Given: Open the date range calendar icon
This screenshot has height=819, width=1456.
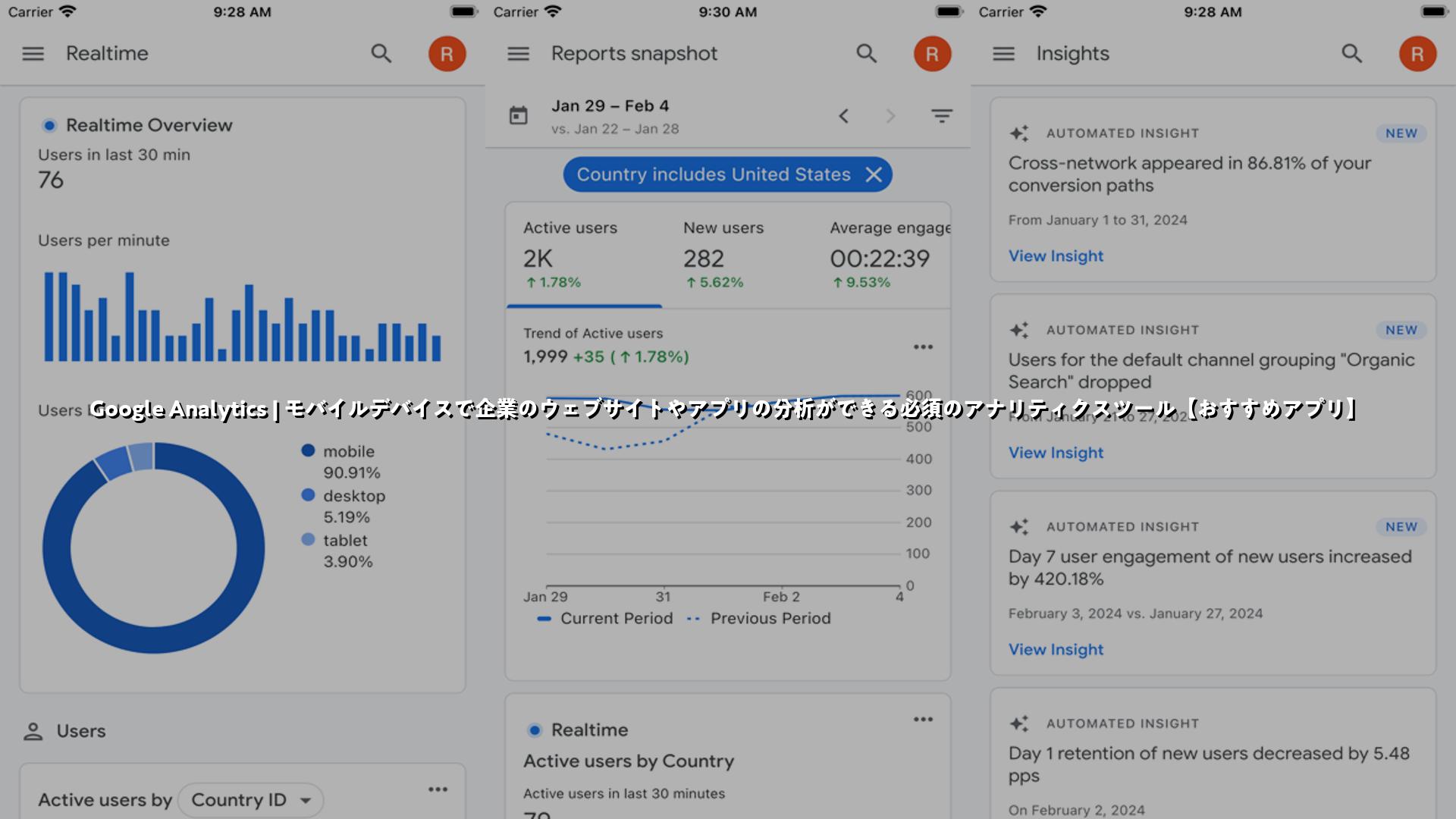Looking at the screenshot, I should (x=519, y=116).
